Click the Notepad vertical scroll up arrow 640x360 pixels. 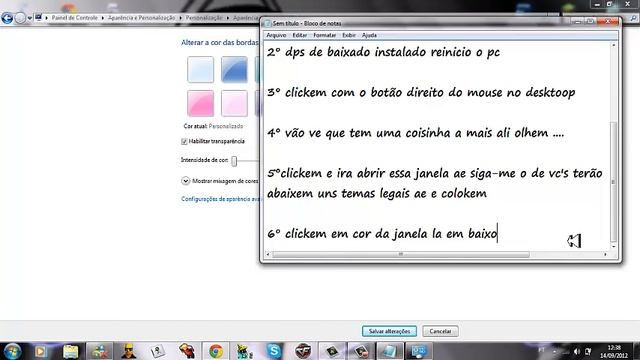613,45
